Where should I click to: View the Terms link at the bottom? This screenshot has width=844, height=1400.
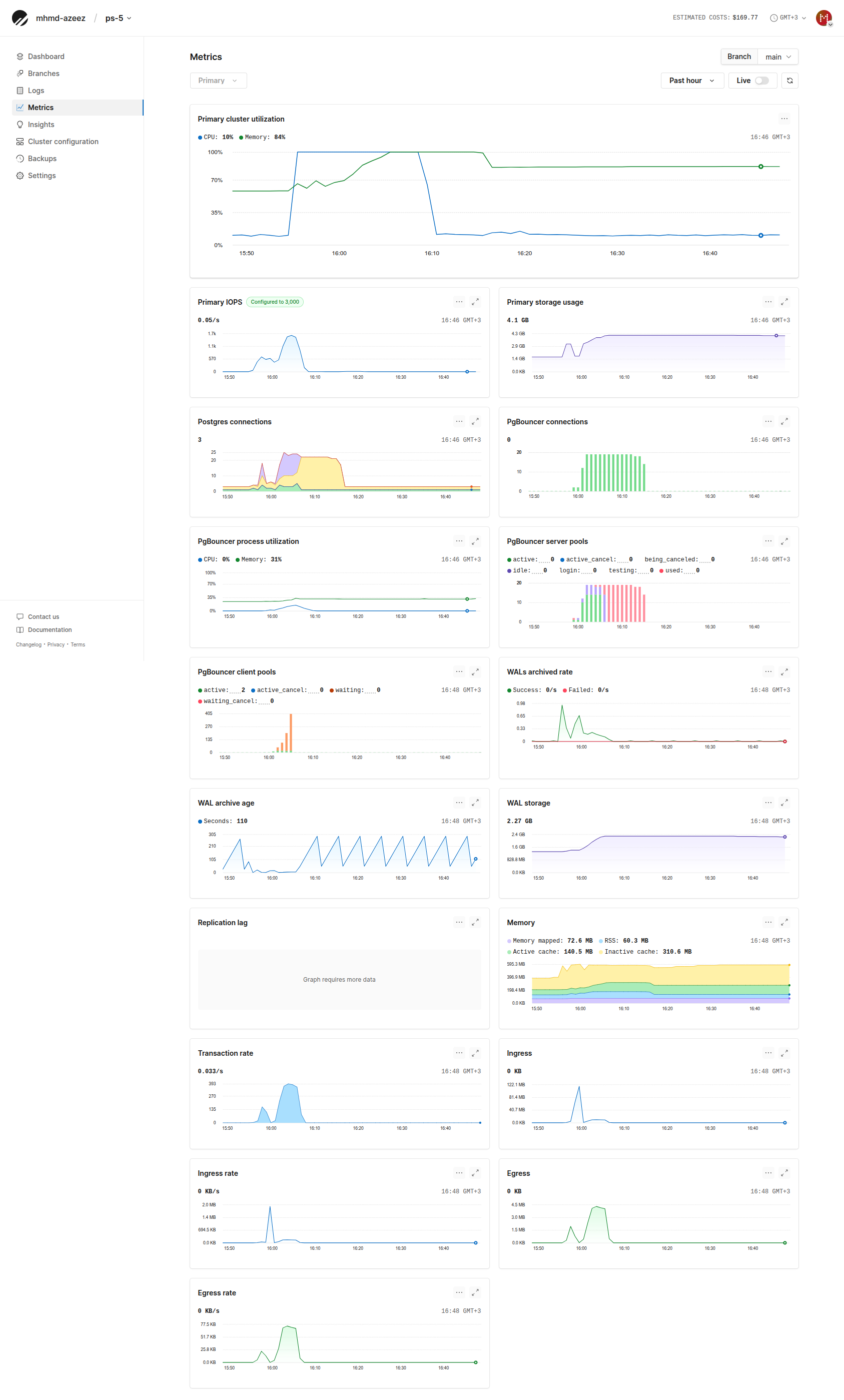pos(77,644)
